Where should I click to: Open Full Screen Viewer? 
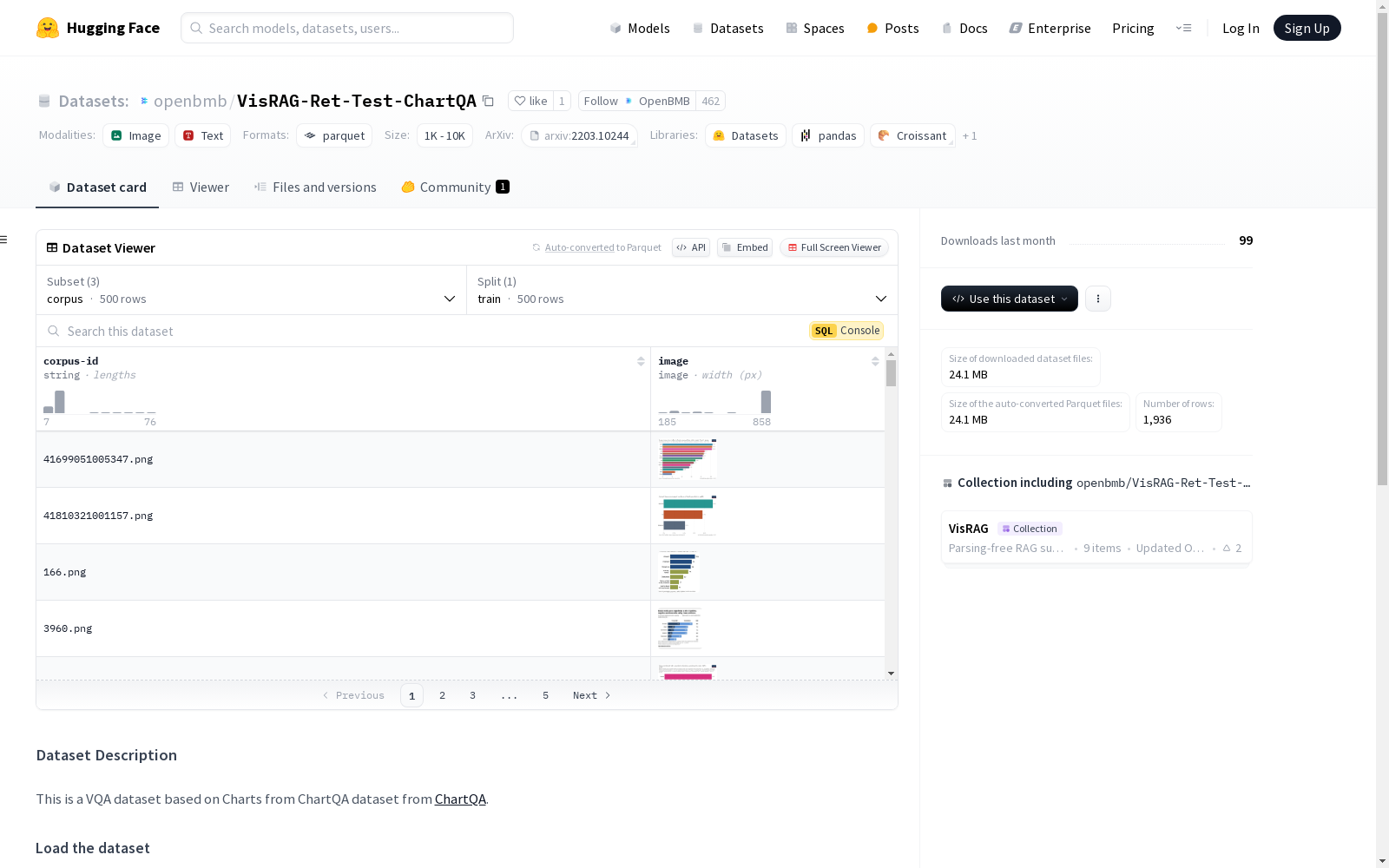click(x=834, y=247)
